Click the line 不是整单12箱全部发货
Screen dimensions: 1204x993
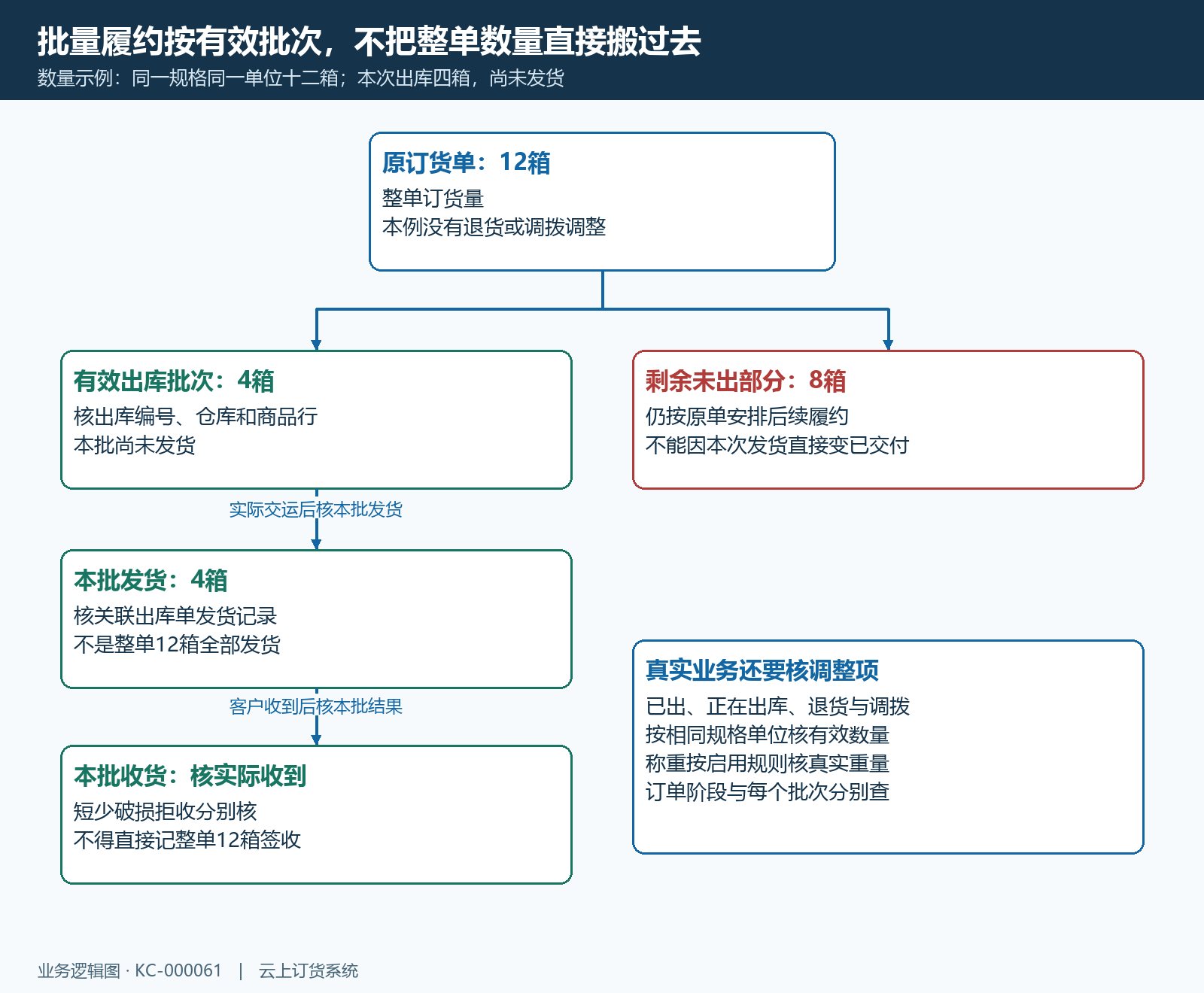point(178,645)
